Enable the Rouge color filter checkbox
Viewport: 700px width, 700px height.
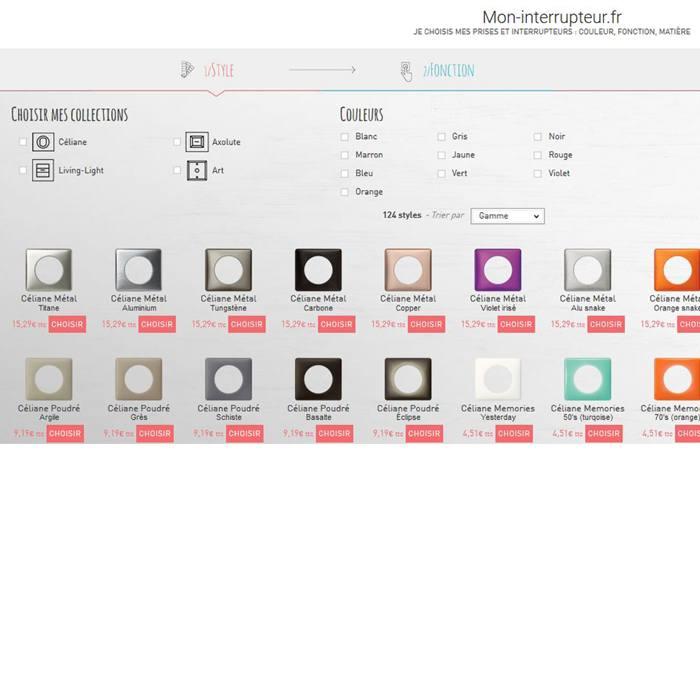[x=538, y=155]
